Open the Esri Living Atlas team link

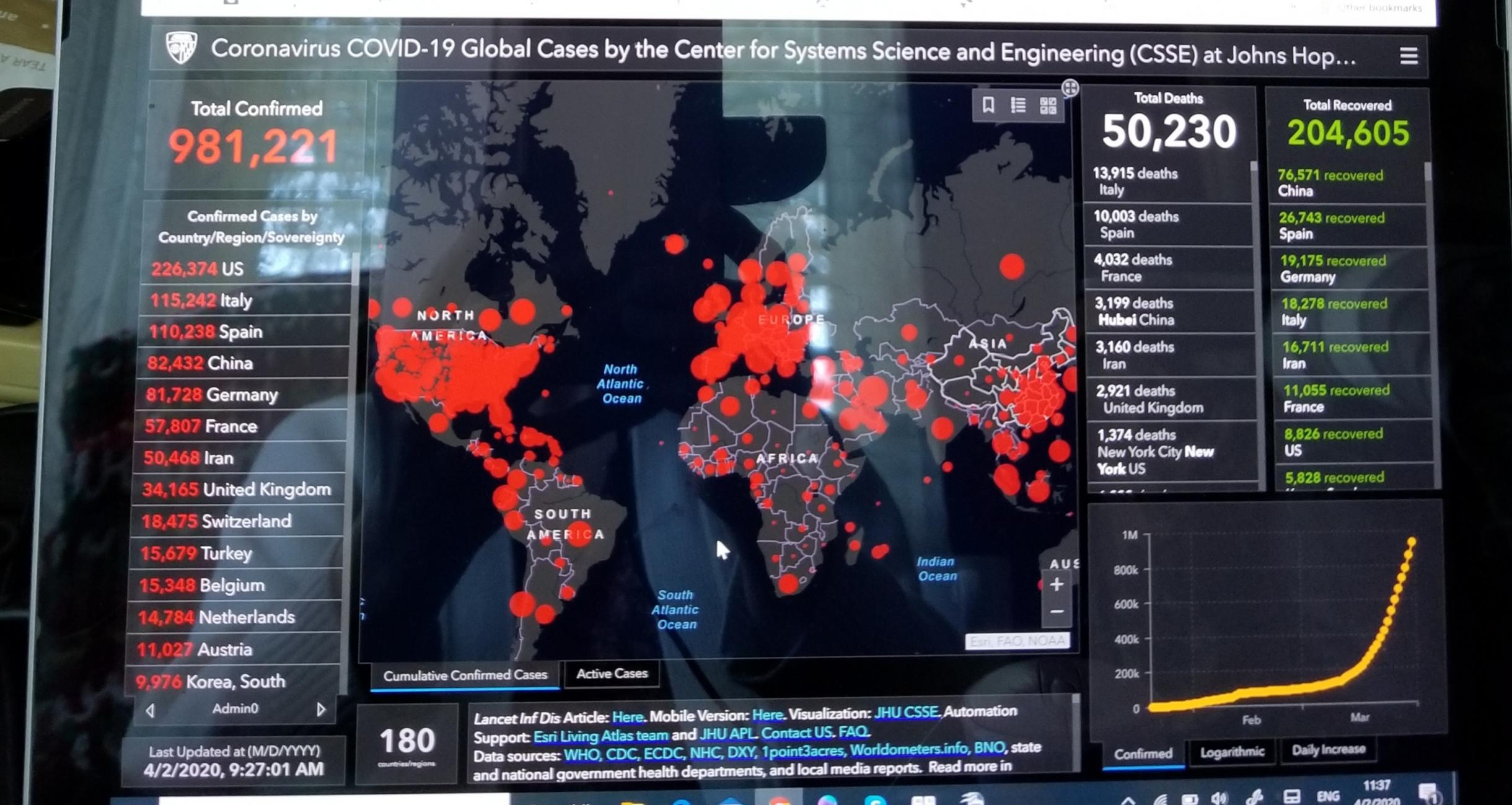tap(600, 736)
